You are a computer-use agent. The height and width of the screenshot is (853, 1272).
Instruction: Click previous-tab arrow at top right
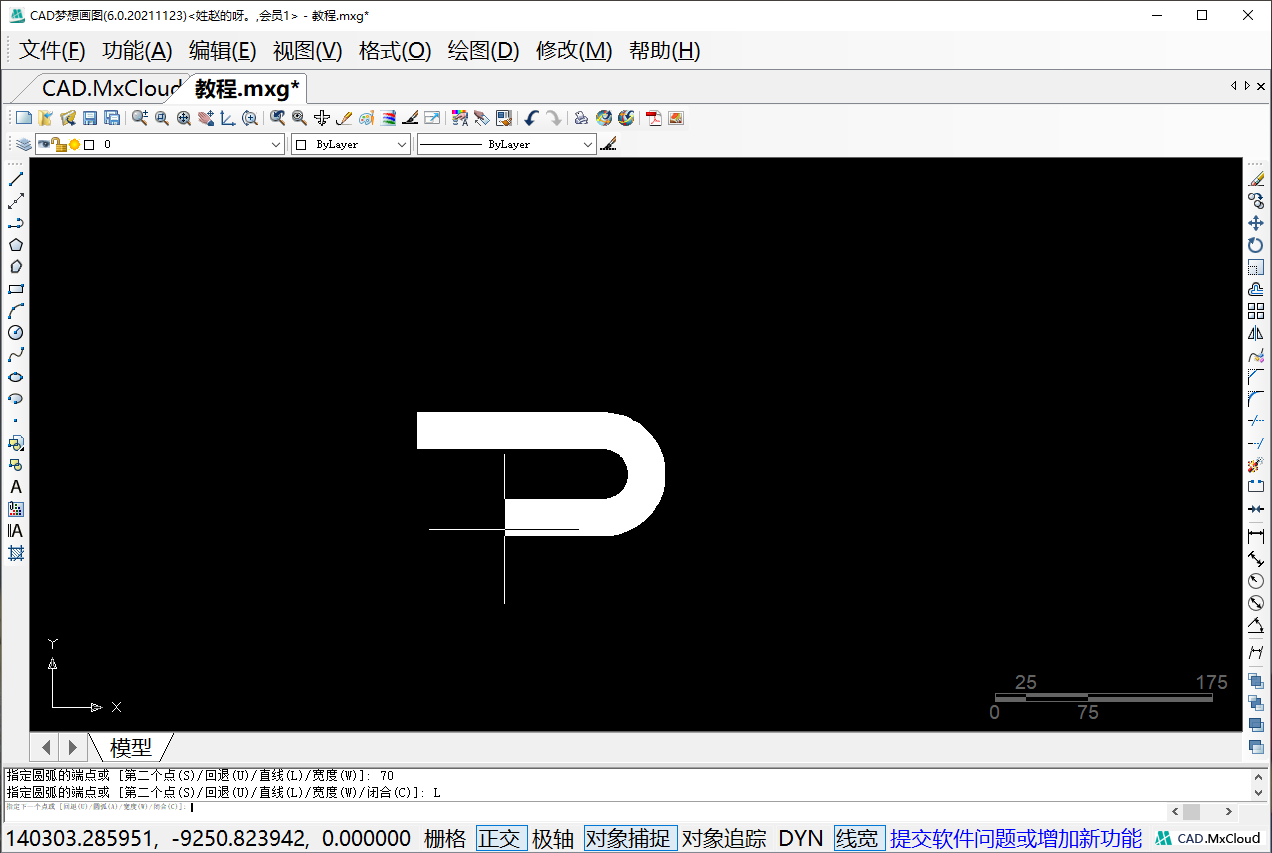click(1233, 86)
